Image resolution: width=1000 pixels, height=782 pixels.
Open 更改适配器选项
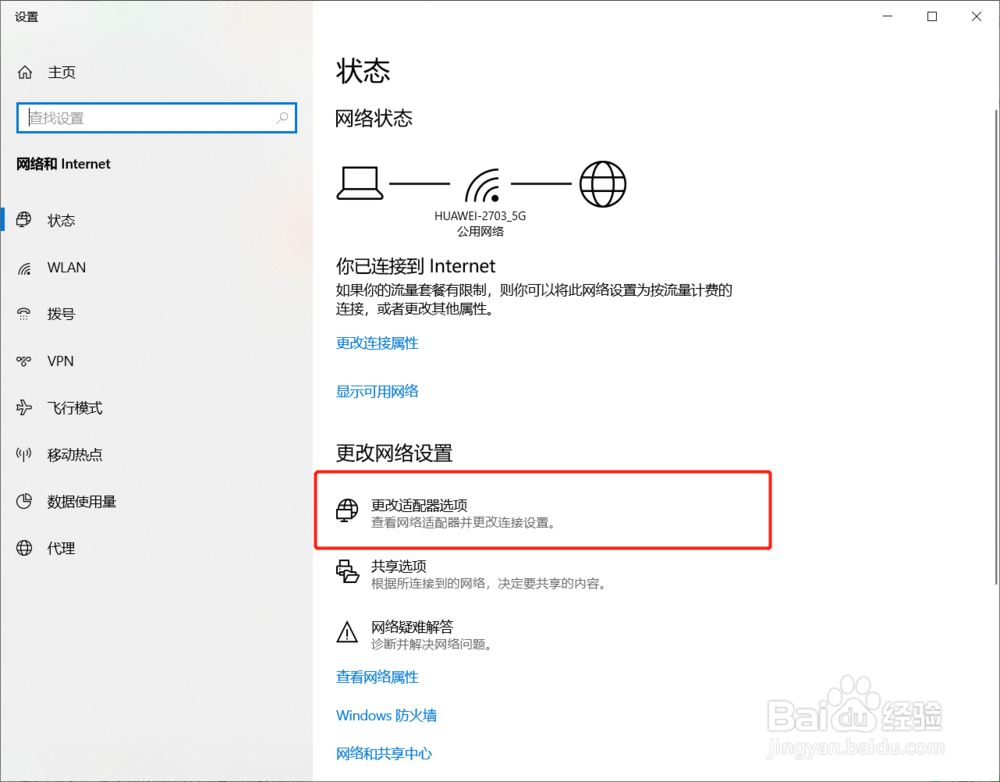tap(543, 510)
